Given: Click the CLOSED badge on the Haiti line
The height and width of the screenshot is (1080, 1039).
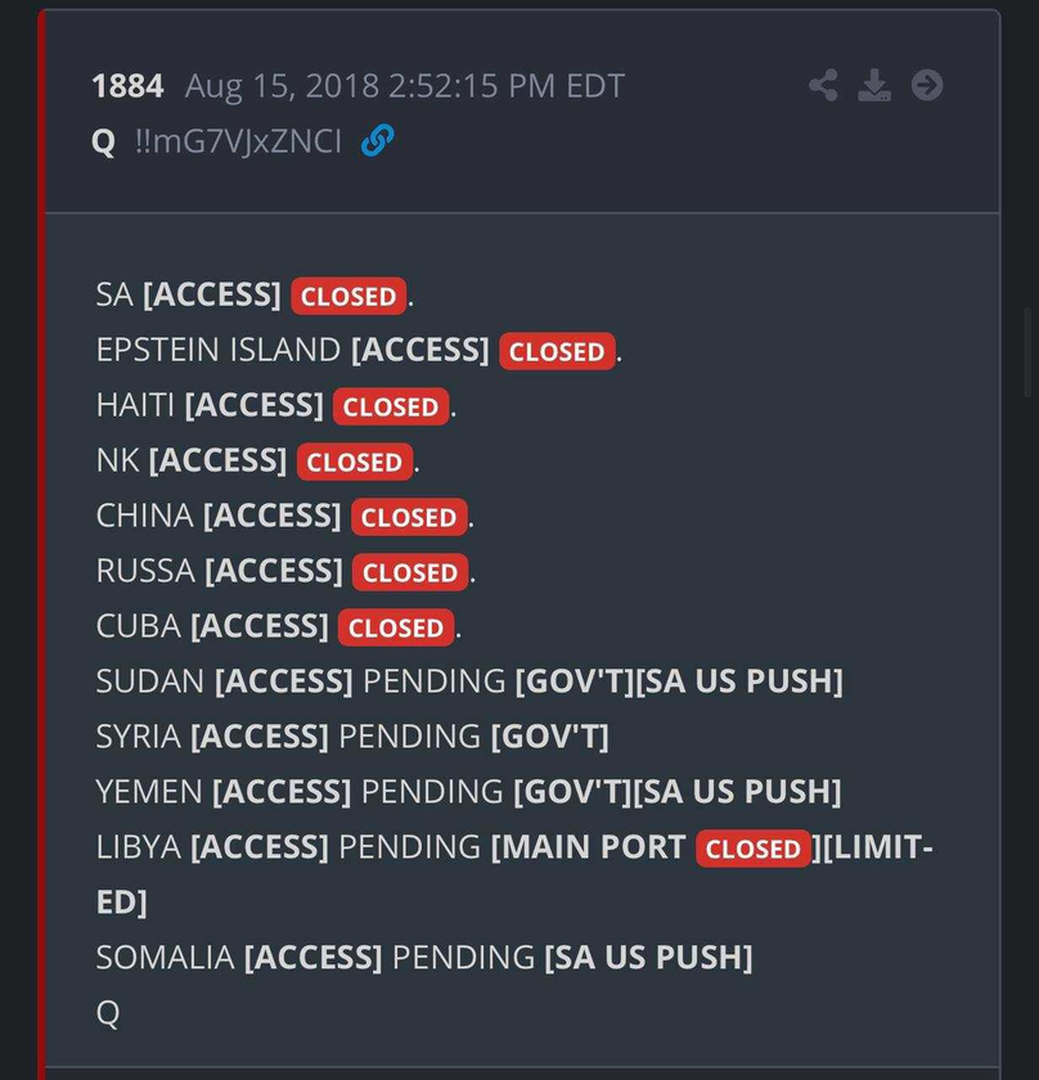Looking at the screenshot, I should [x=390, y=407].
